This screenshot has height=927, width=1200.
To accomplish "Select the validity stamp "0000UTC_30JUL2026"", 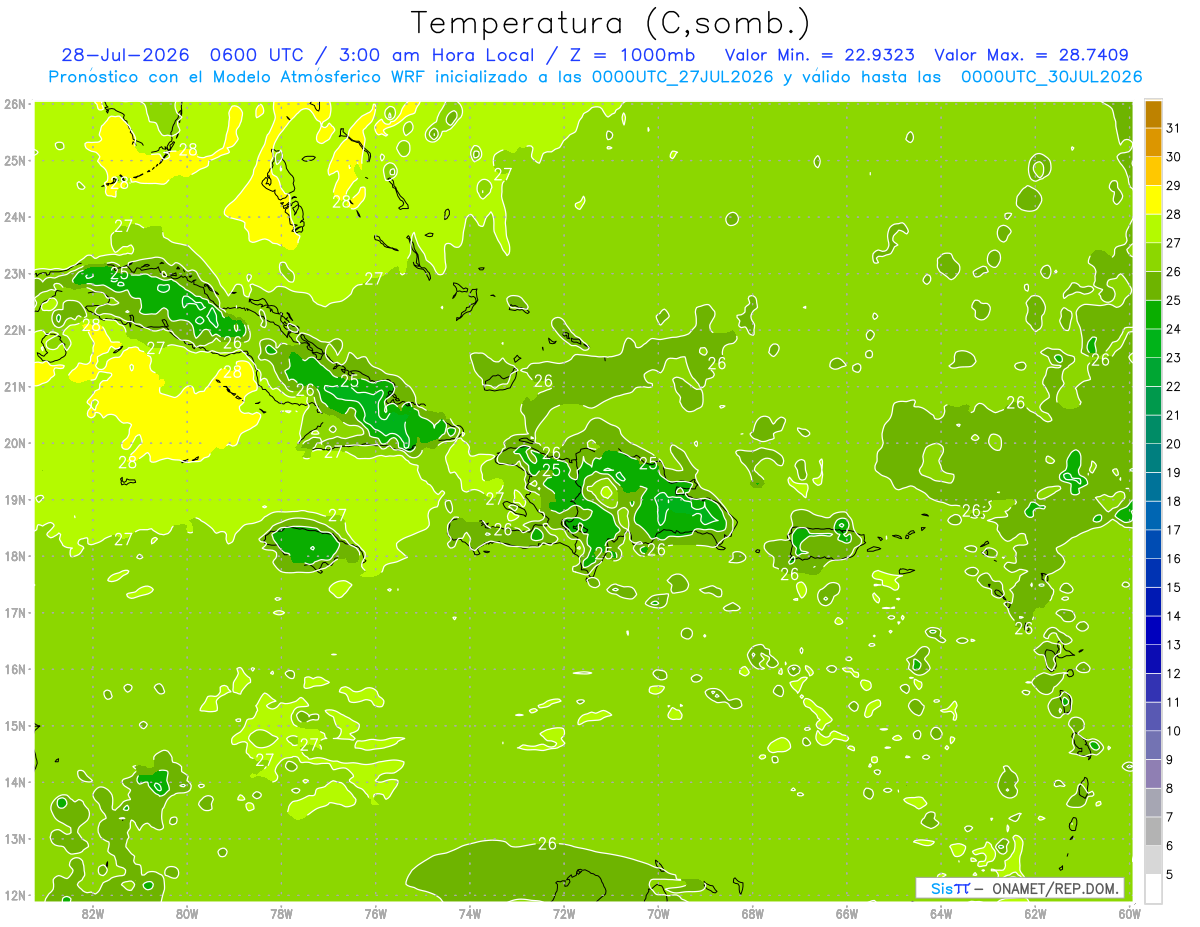I will pyautogui.click(x=1051, y=77).
